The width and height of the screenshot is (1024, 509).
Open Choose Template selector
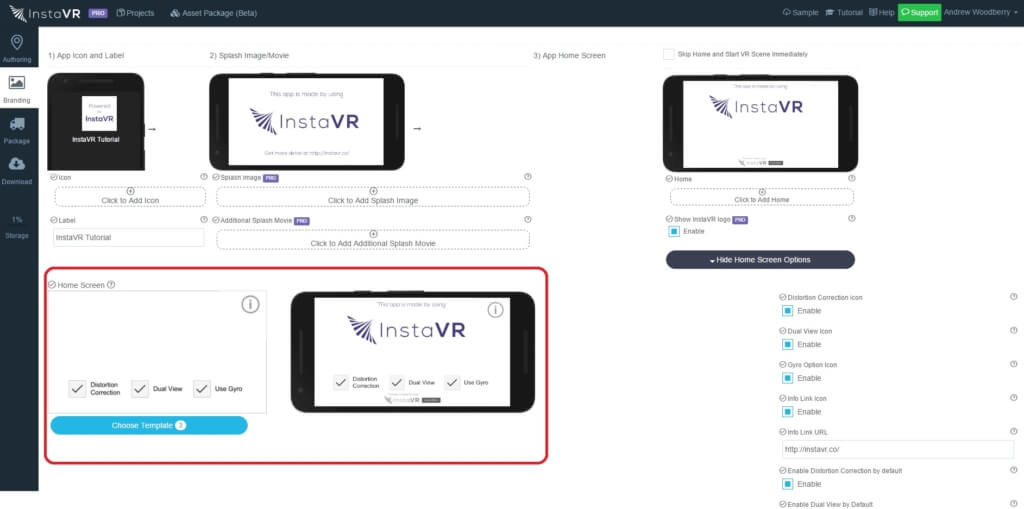[149, 425]
